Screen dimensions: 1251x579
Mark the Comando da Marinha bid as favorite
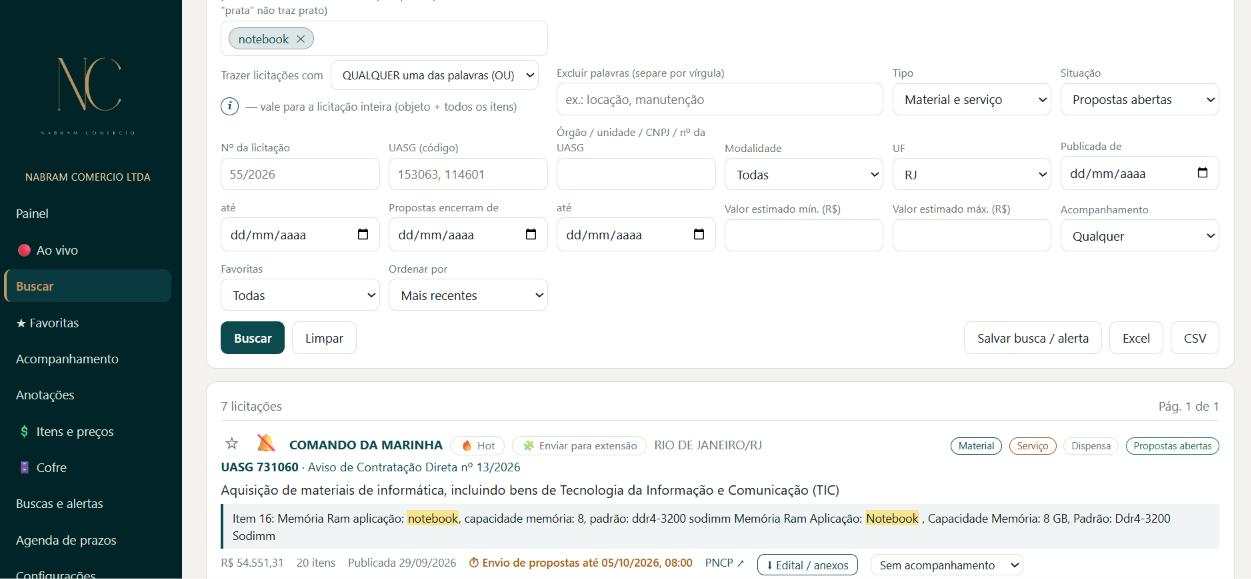point(231,444)
